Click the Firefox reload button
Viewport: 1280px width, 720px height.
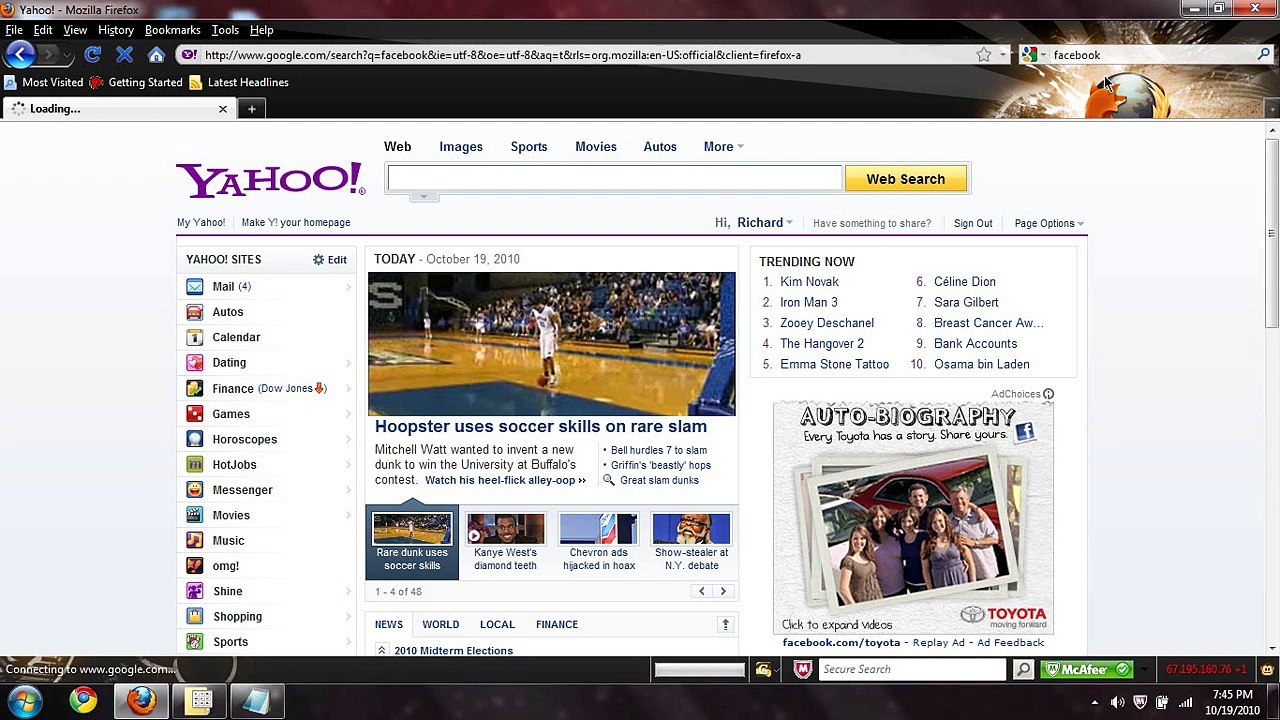tap(92, 55)
